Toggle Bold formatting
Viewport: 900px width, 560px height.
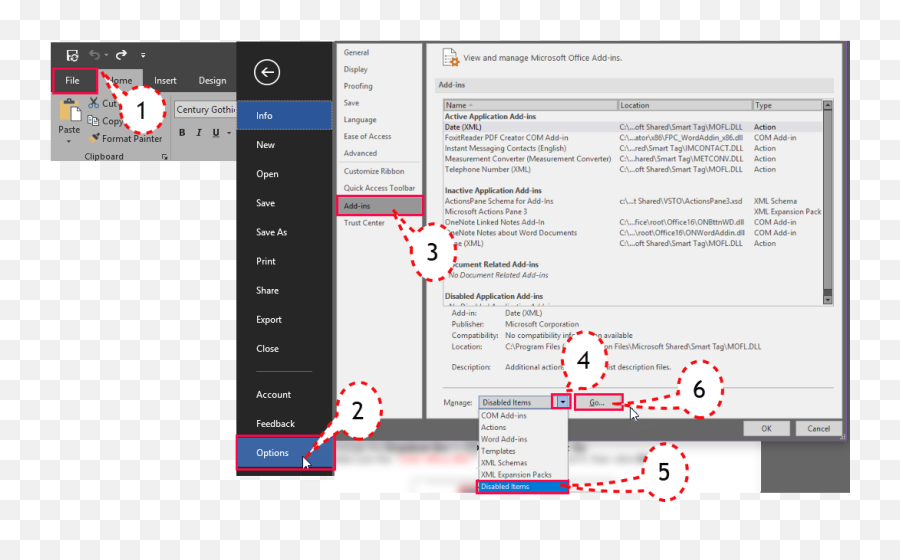tap(182, 133)
